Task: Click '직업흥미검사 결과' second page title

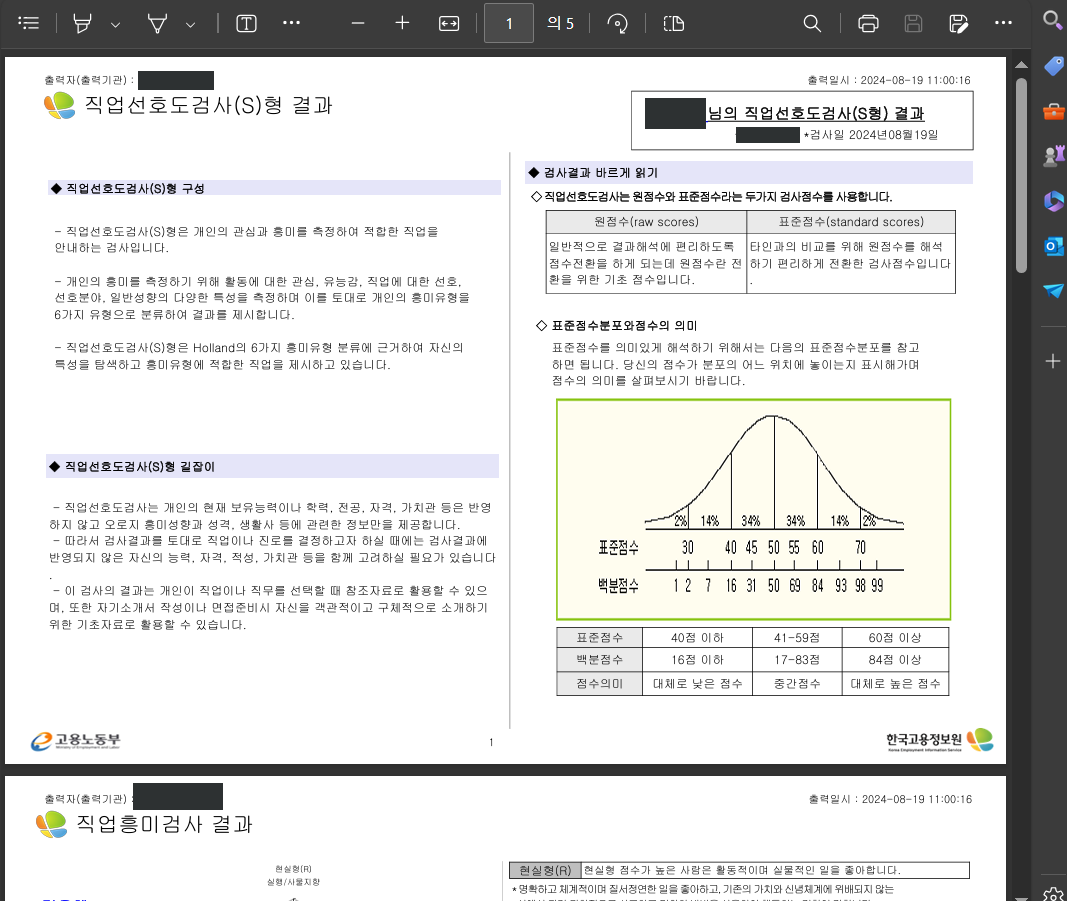Action: (x=164, y=824)
